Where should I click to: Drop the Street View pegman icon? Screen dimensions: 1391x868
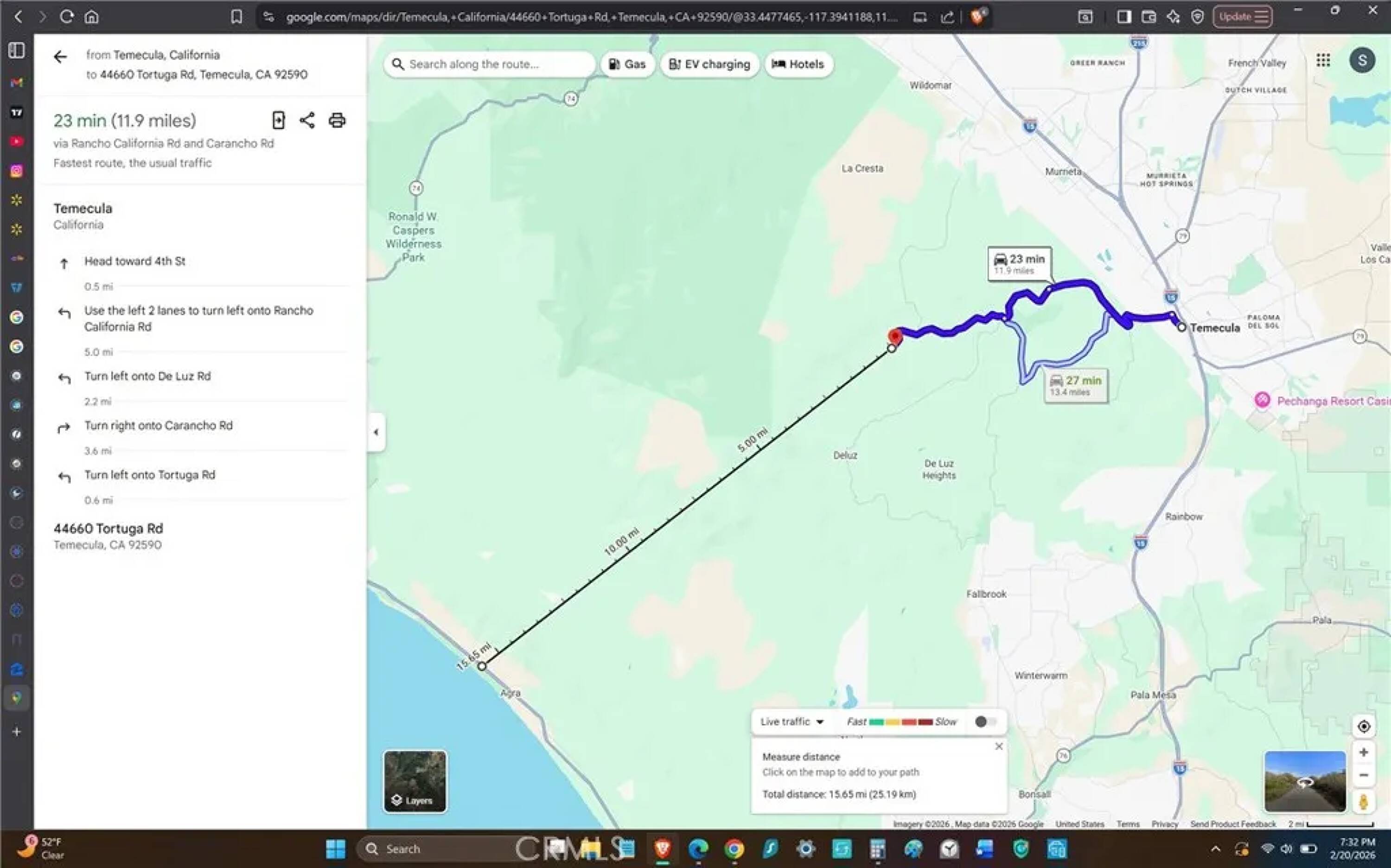[1364, 801]
